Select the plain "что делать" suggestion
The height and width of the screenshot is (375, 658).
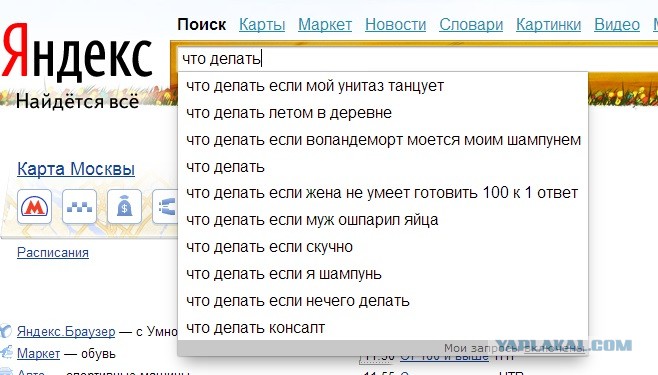pyautogui.click(x=383, y=167)
